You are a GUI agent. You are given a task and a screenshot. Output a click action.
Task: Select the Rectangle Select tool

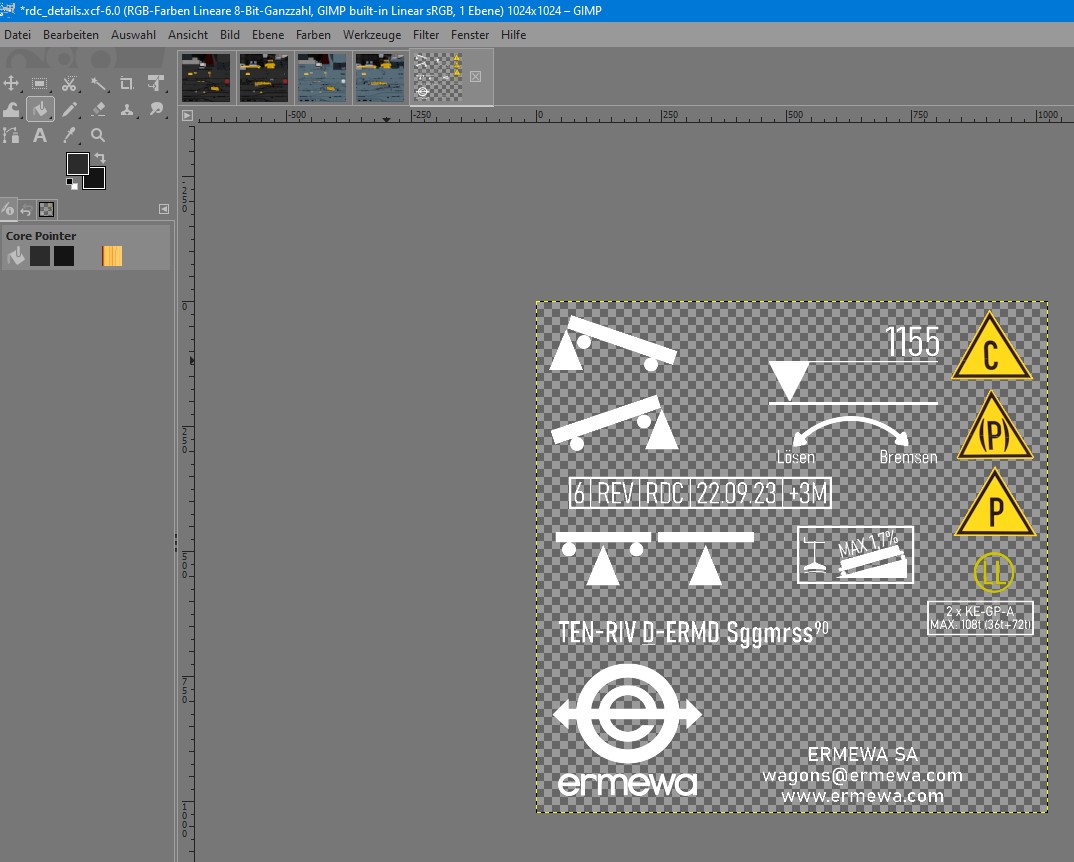coord(40,84)
